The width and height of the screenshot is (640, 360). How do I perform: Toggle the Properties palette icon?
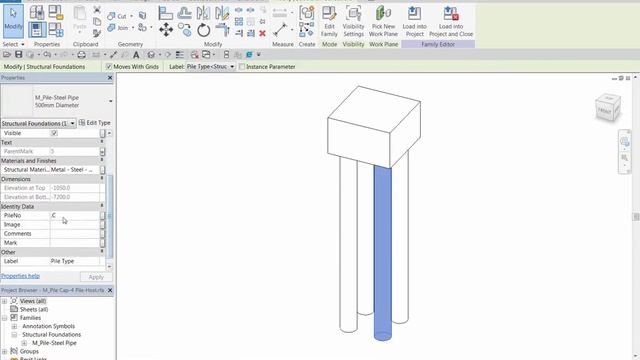37,30
